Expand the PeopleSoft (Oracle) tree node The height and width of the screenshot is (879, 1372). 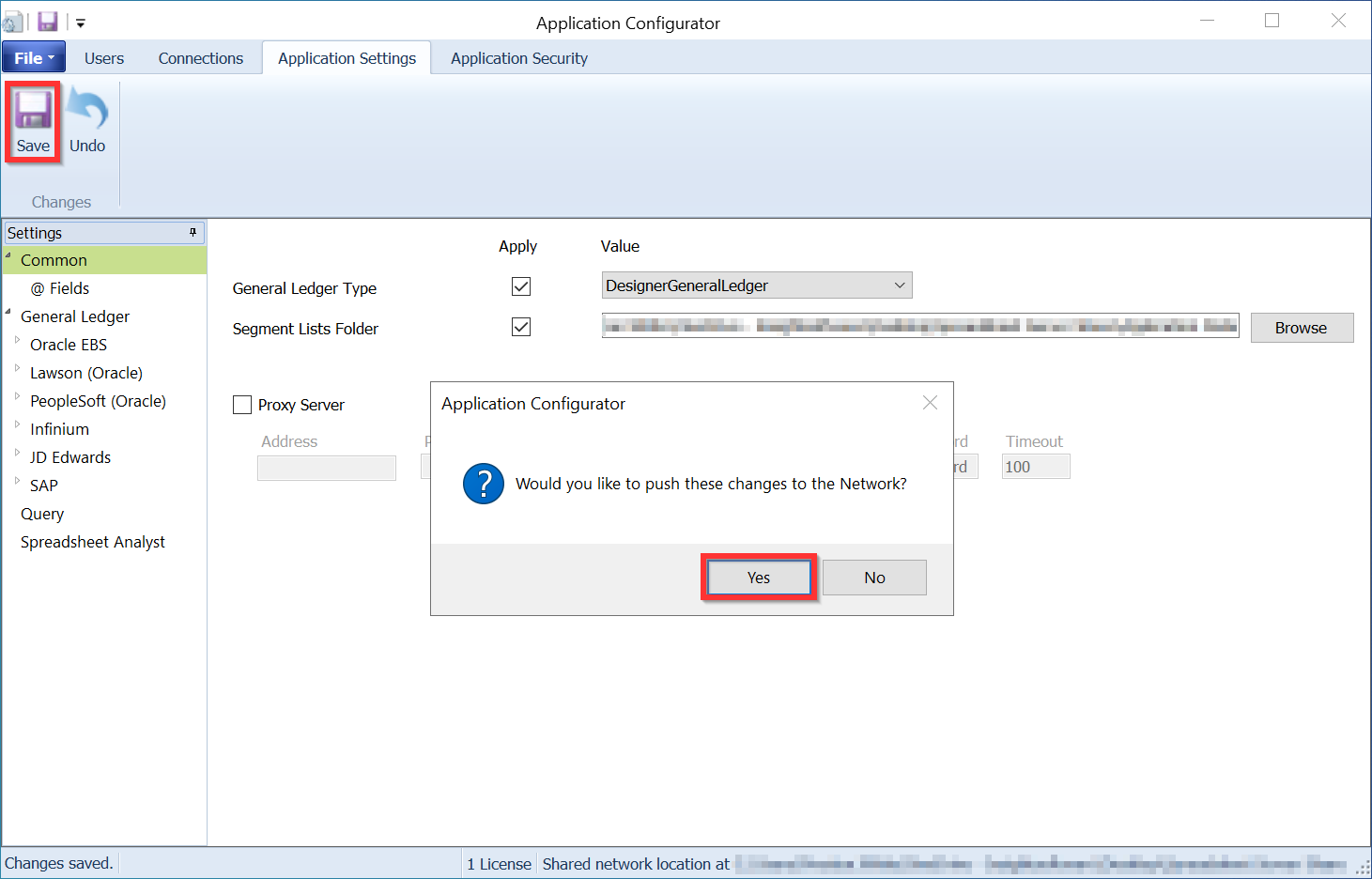click(18, 398)
